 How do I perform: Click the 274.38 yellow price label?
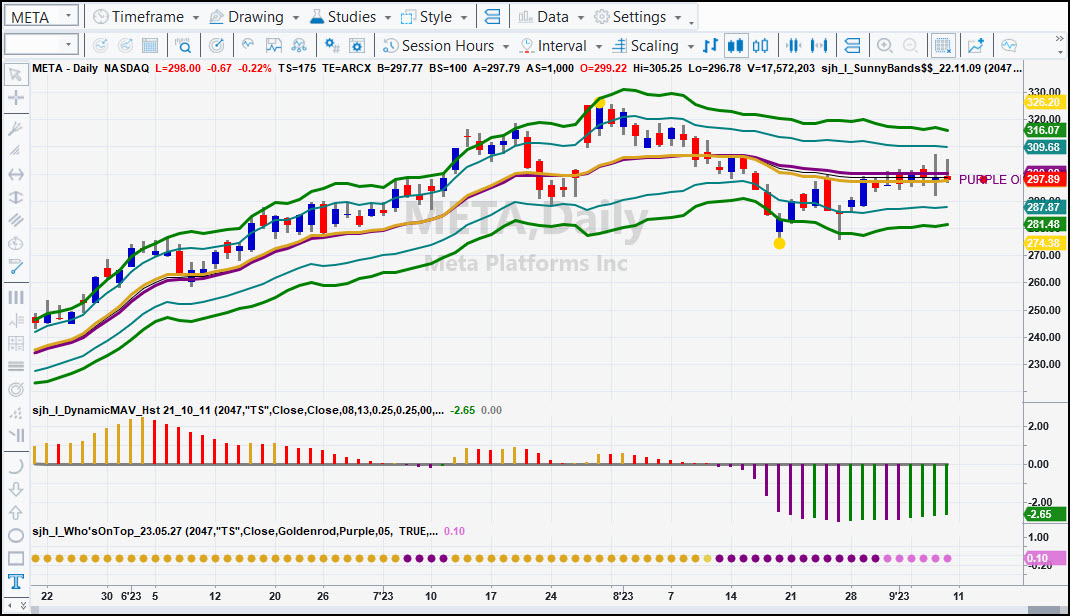[1043, 244]
